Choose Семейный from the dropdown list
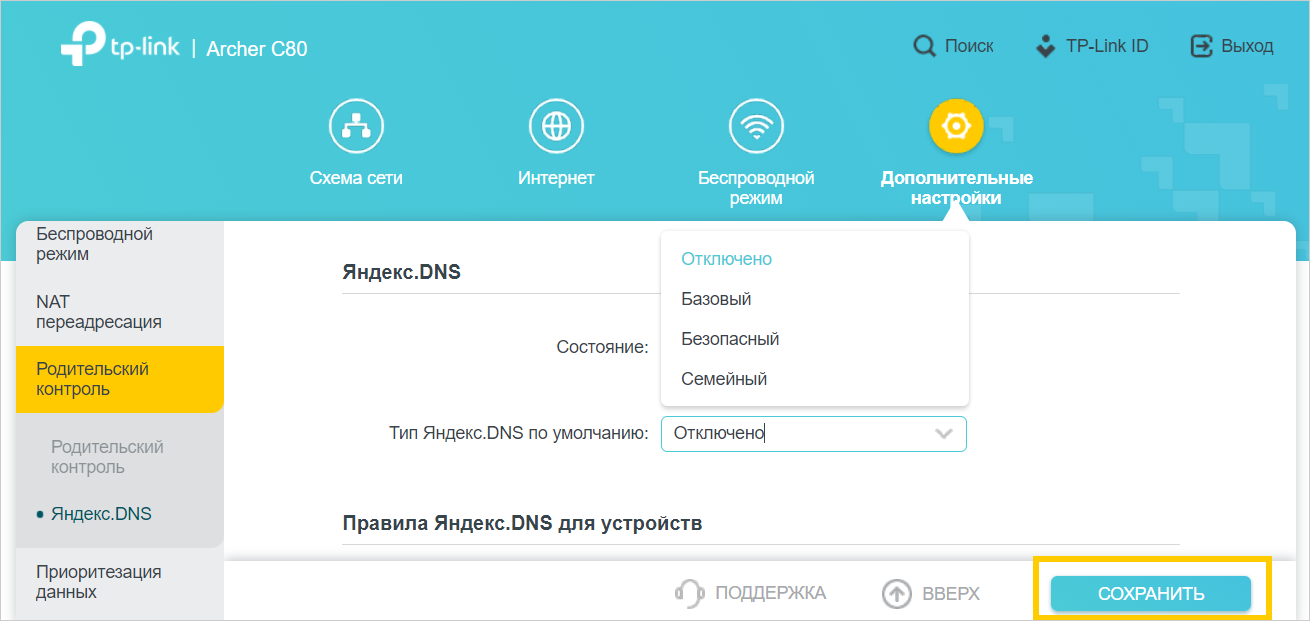 point(724,379)
